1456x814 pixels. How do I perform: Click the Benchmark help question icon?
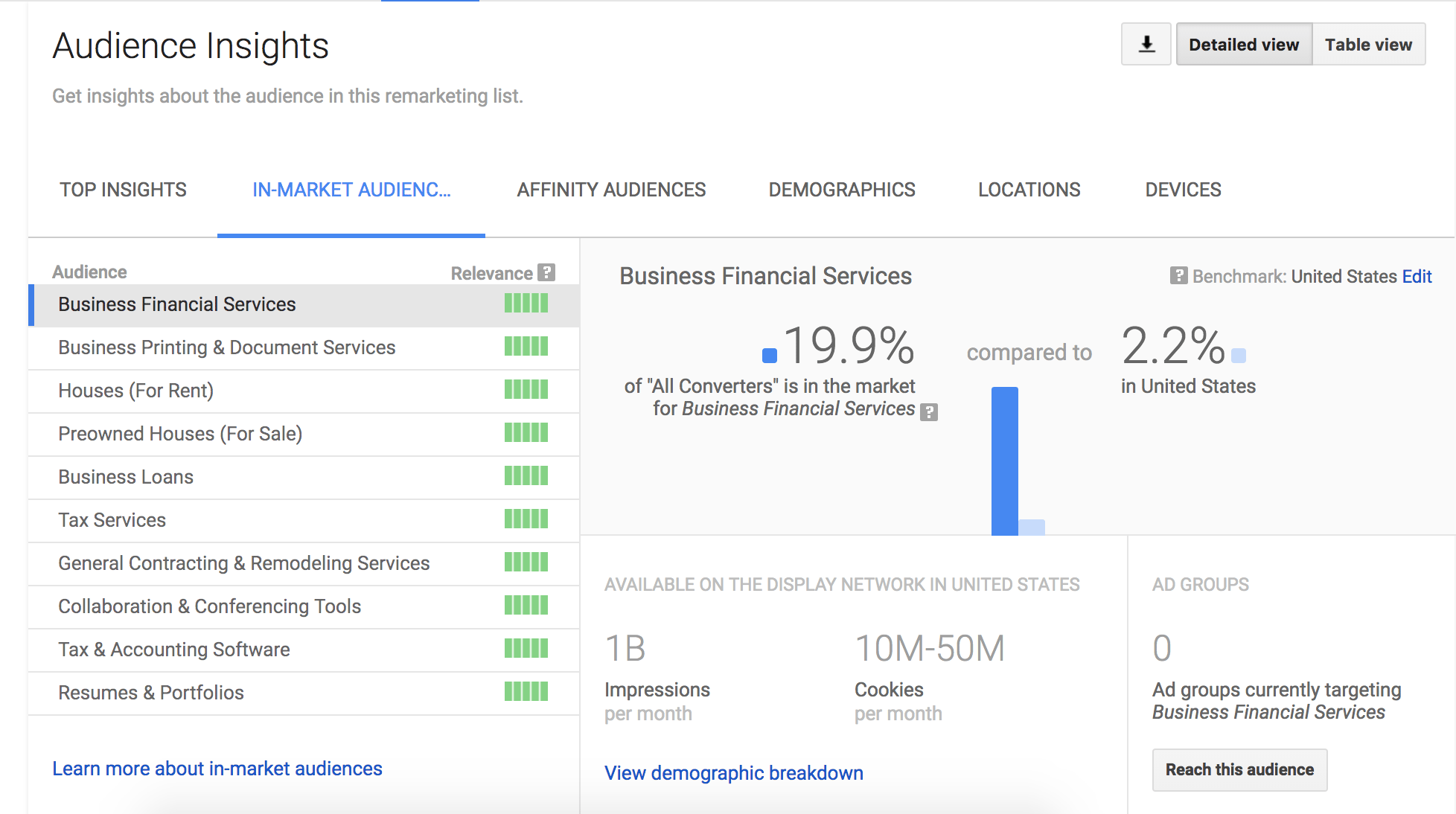point(1178,276)
